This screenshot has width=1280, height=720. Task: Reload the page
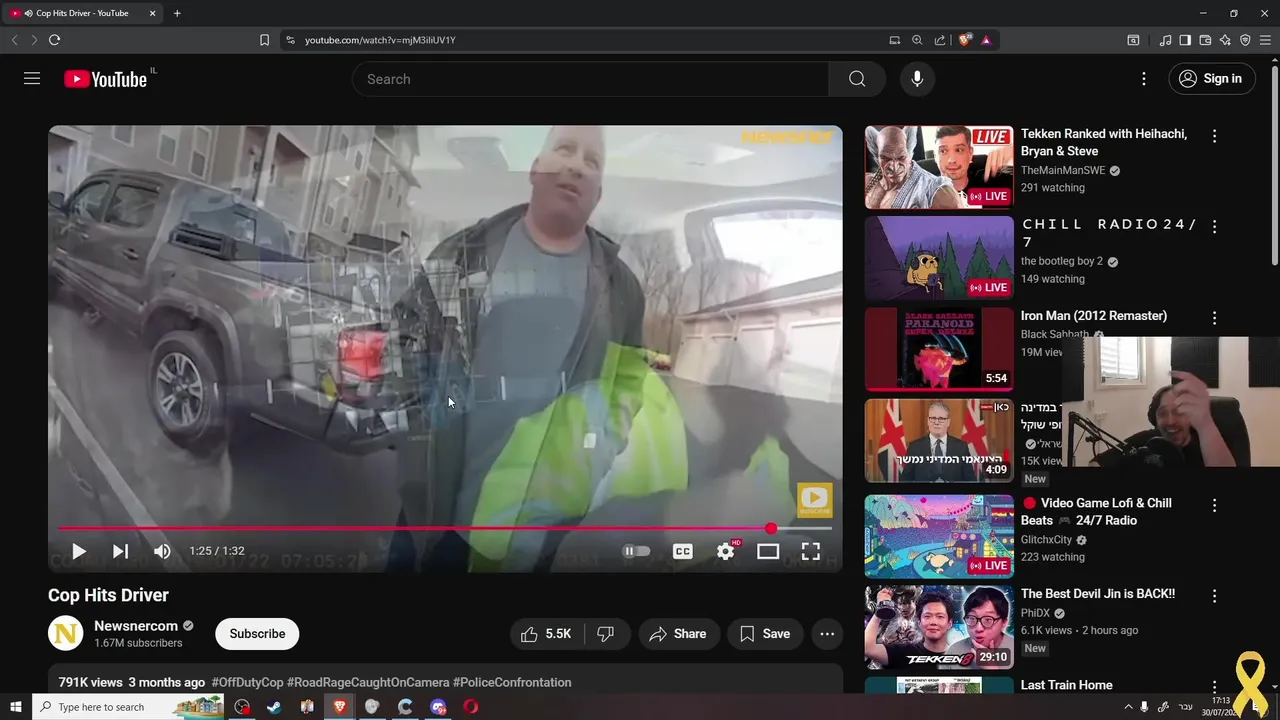54,40
